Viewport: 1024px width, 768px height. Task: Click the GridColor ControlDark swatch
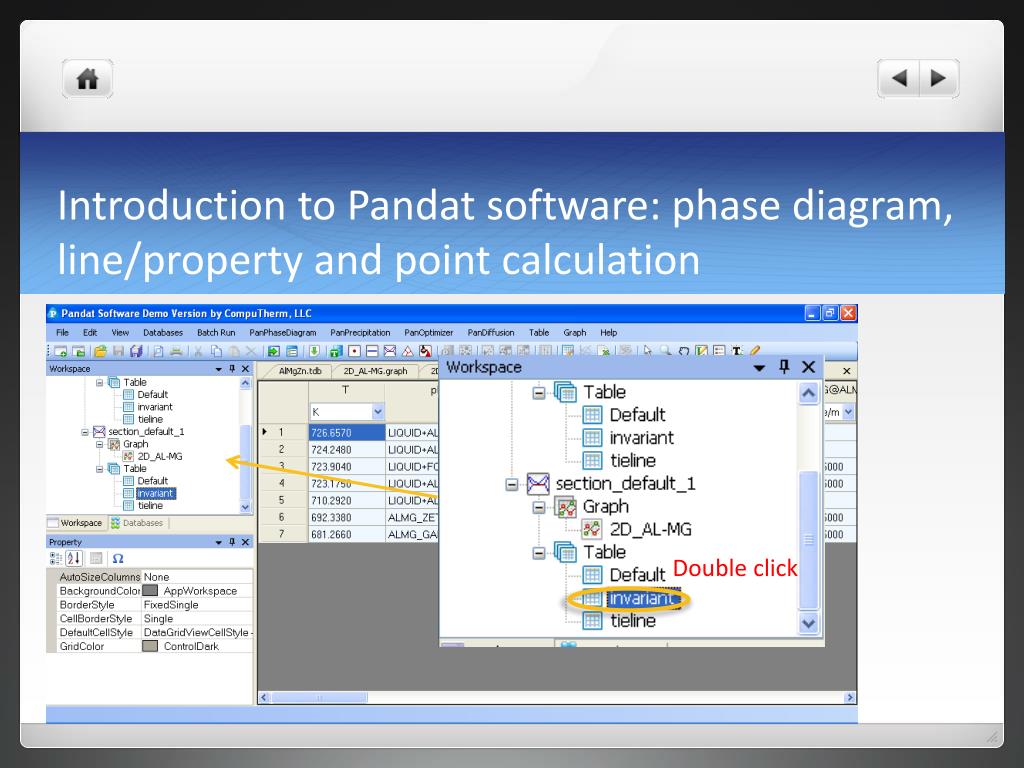click(150, 647)
